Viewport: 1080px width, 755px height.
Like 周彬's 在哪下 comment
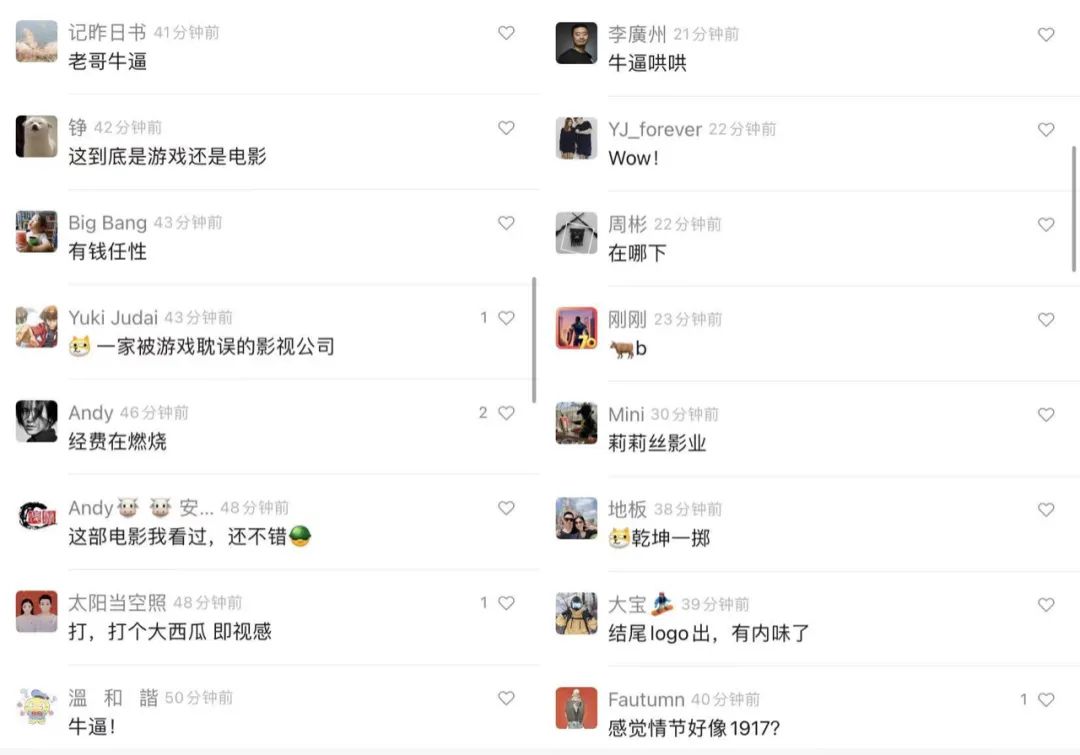tap(1046, 225)
